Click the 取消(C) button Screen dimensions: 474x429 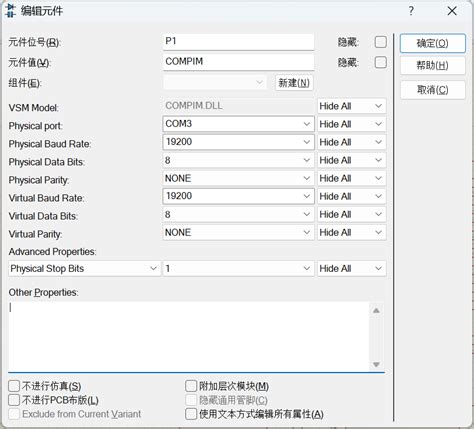click(x=433, y=90)
